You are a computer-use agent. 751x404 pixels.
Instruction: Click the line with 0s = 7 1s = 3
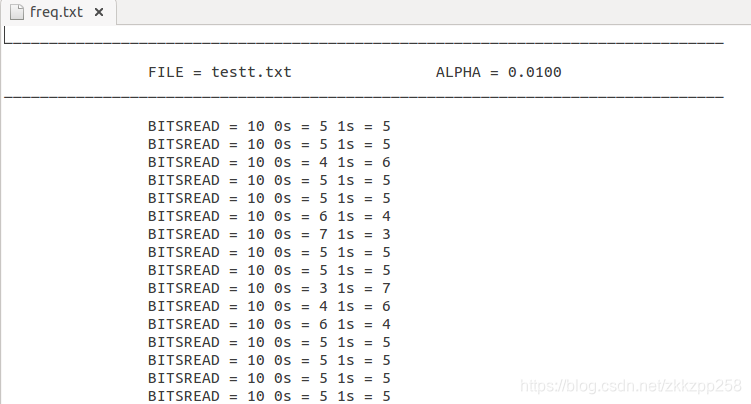tap(269, 234)
